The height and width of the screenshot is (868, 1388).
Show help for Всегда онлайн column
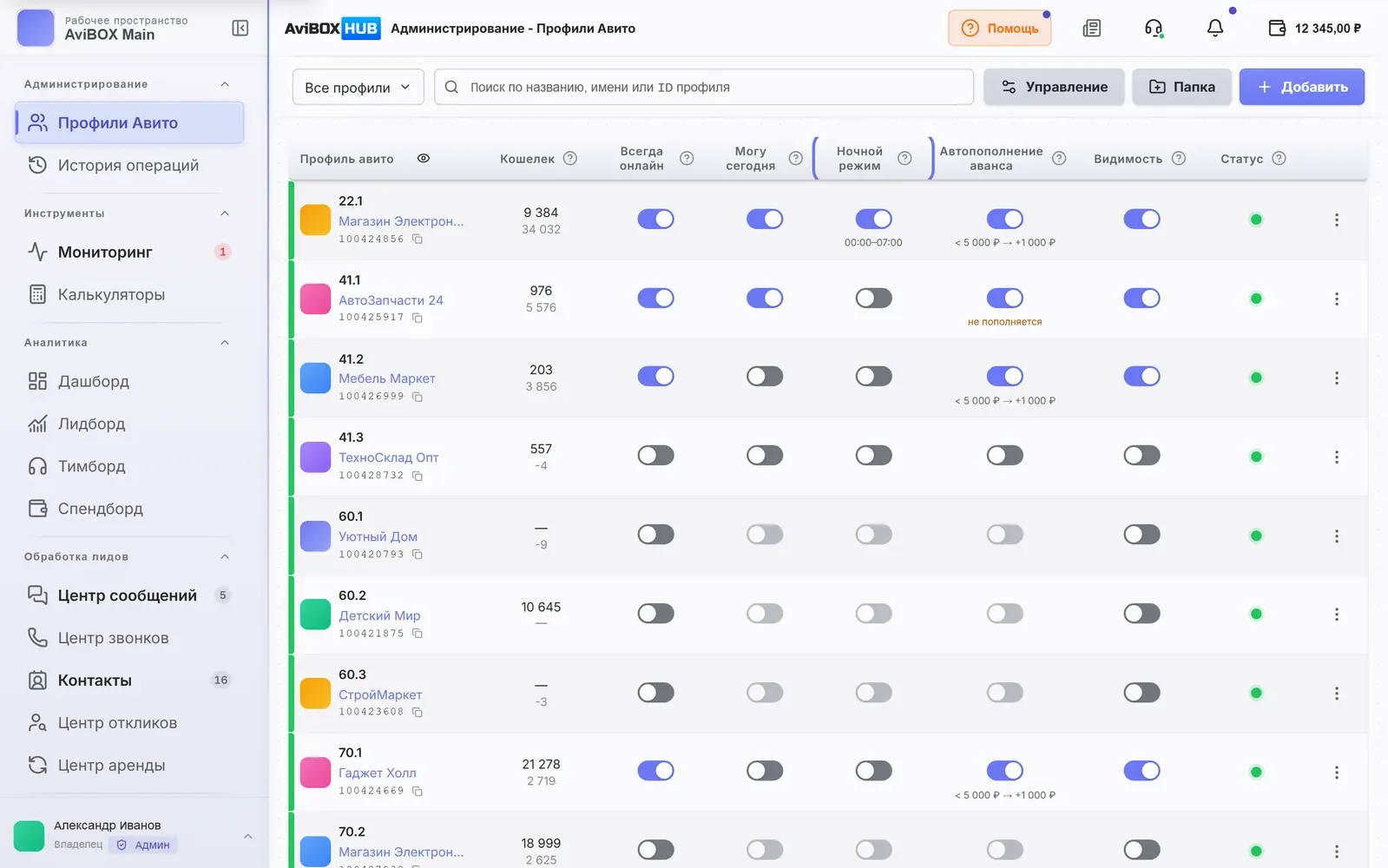pos(687,158)
